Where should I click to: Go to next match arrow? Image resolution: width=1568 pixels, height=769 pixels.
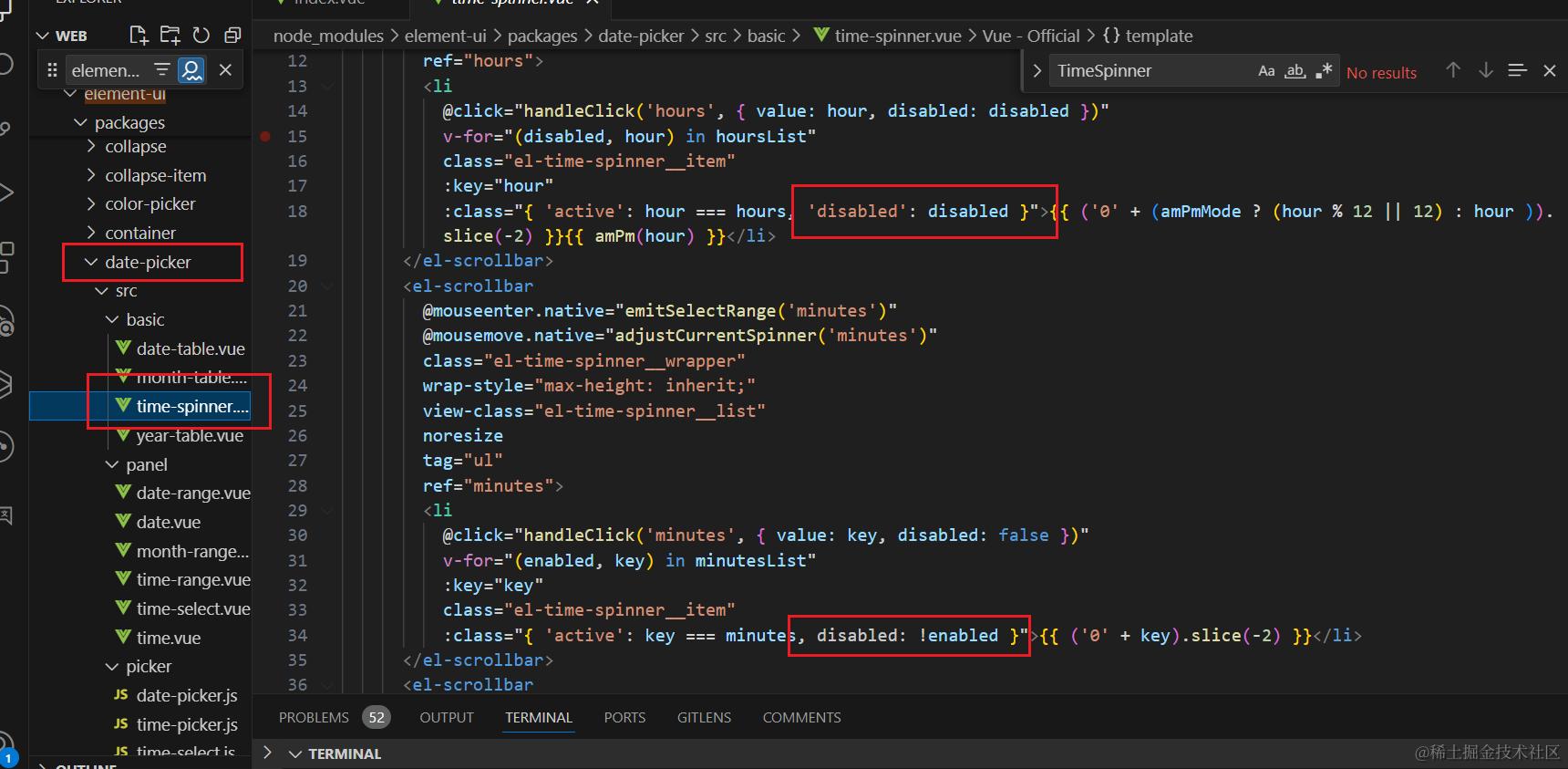[1486, 70]
